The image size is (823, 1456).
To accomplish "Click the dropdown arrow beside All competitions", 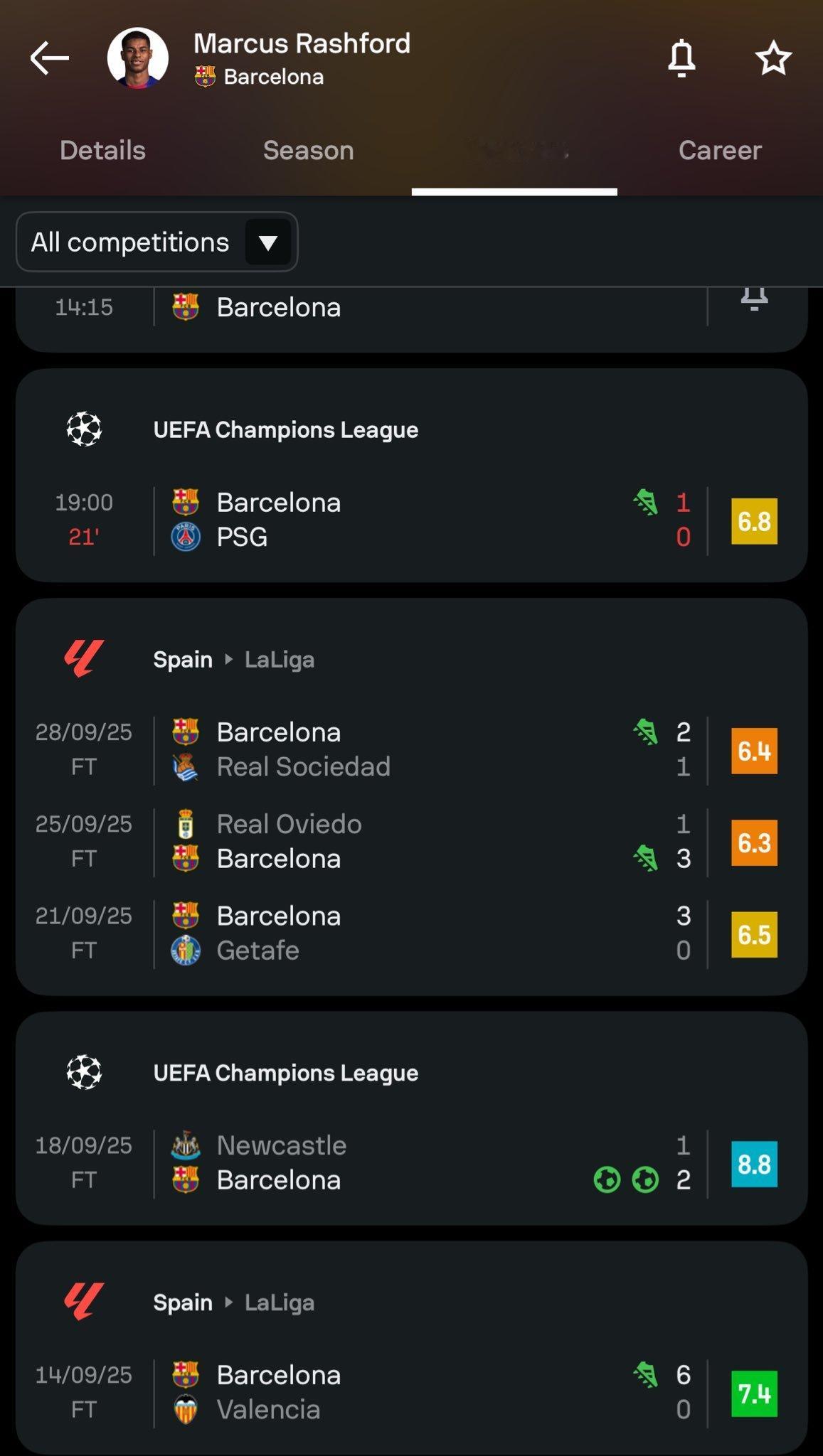I will (268, 242).
